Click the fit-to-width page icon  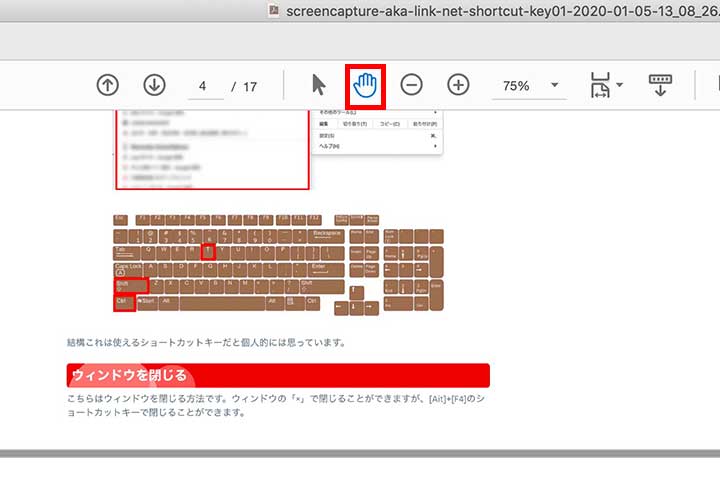pyautogui.click(x=600, y=85)
